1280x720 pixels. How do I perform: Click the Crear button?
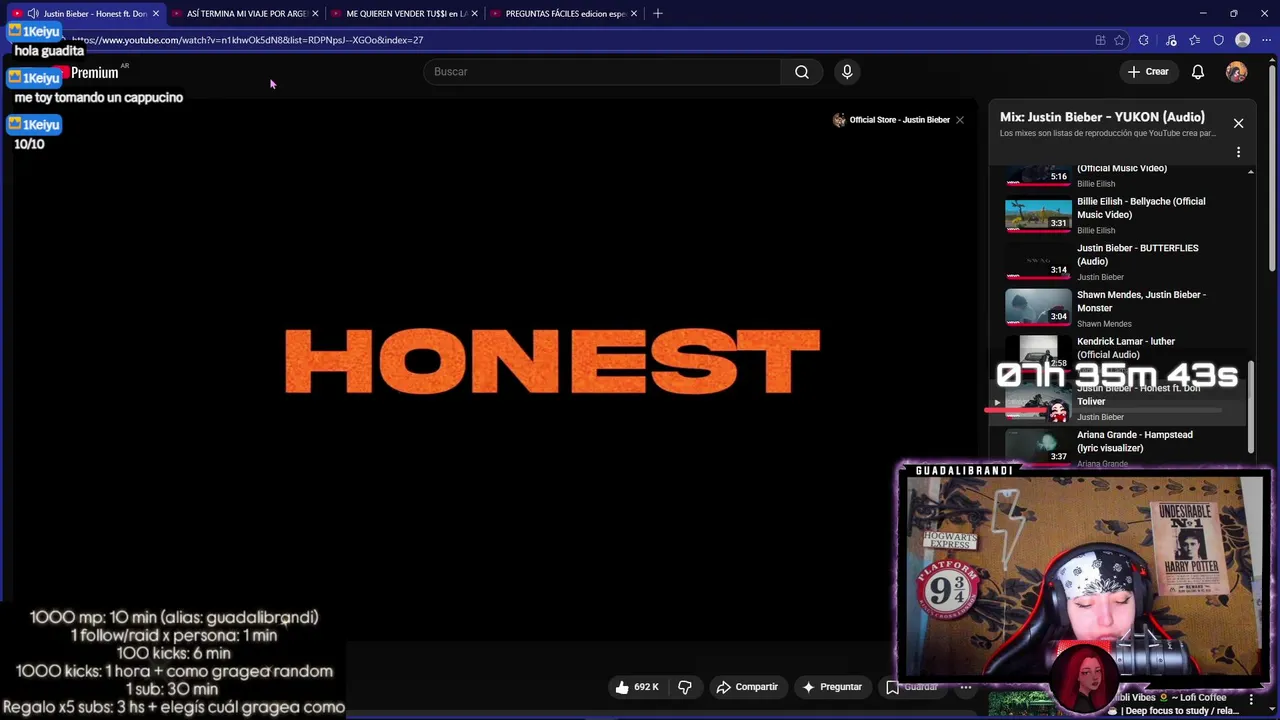pyautogui.click(x=1148, y=72)
